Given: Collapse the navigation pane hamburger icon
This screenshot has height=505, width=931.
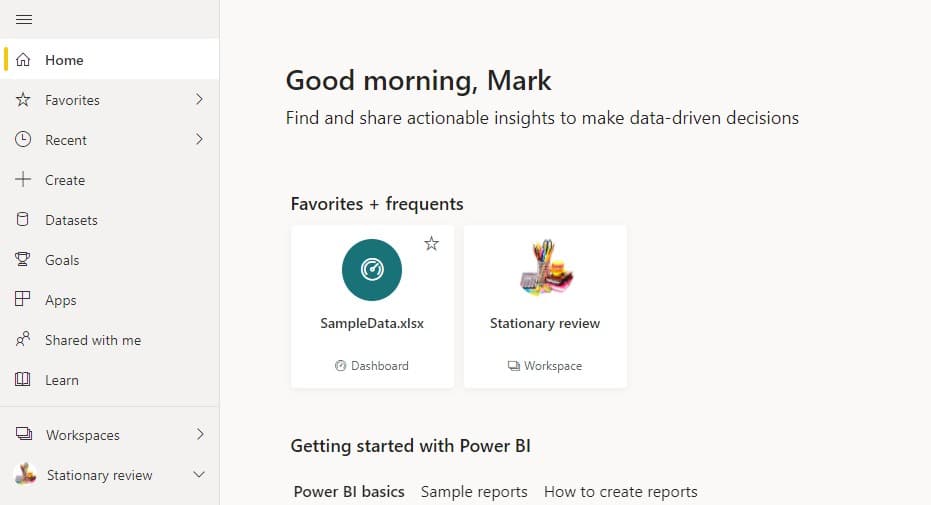Looking at the screenshot, I should click(24, 20).
